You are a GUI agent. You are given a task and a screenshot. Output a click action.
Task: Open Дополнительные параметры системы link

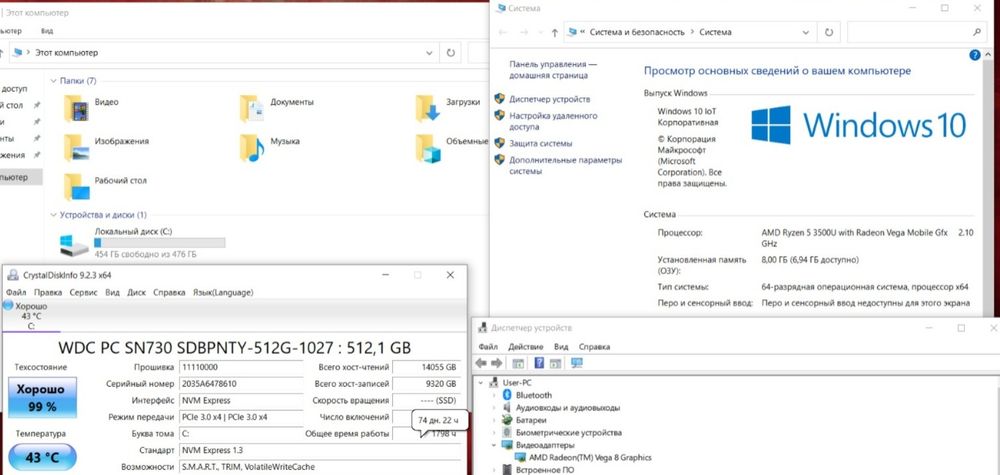pos(565,166)
